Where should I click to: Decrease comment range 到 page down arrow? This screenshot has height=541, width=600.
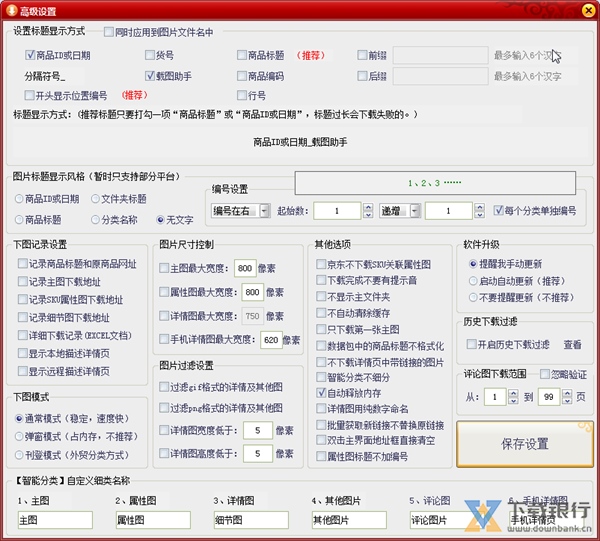click(x=567, y=401)
